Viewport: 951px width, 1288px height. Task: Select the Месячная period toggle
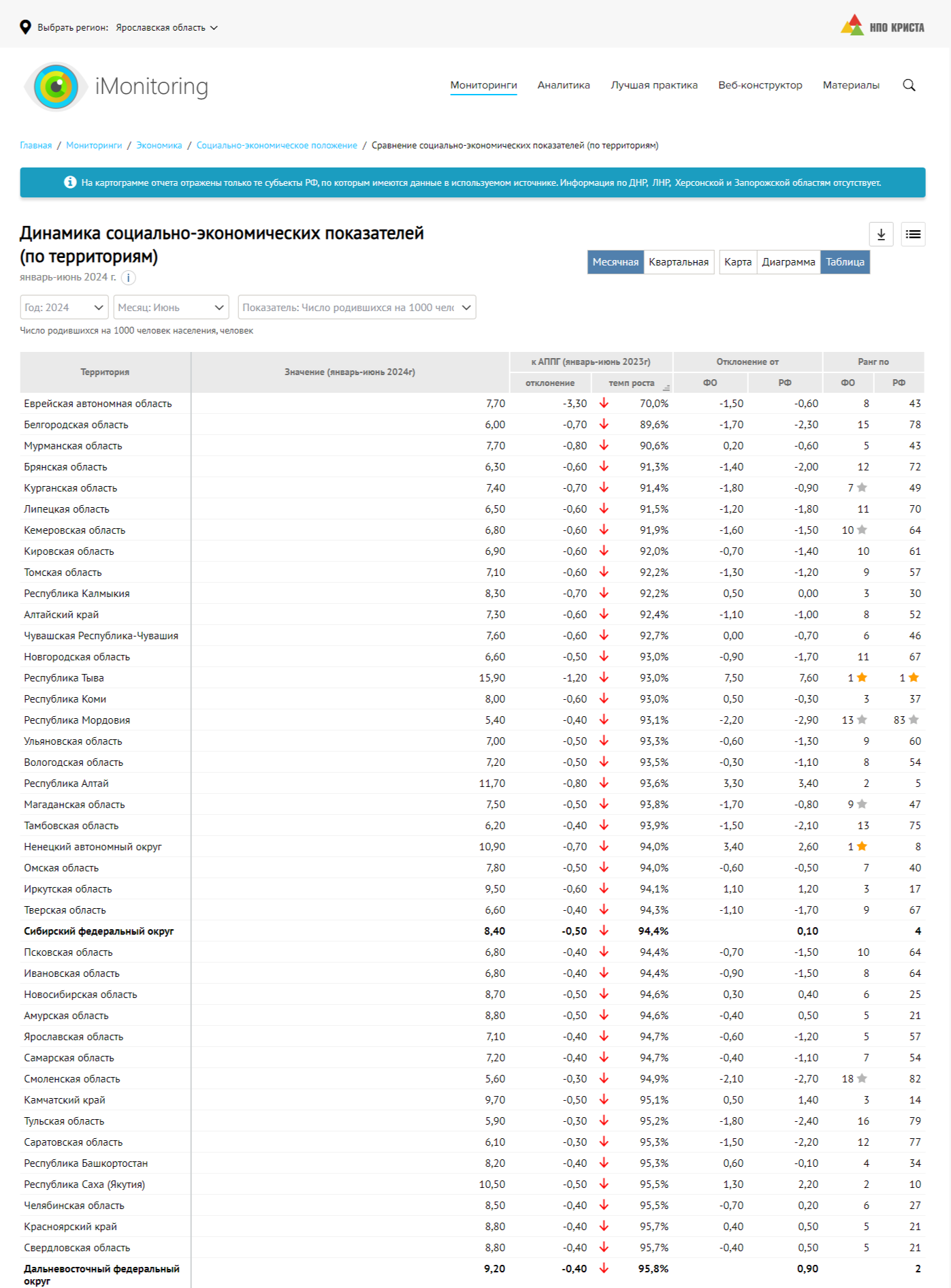(615, 262)
